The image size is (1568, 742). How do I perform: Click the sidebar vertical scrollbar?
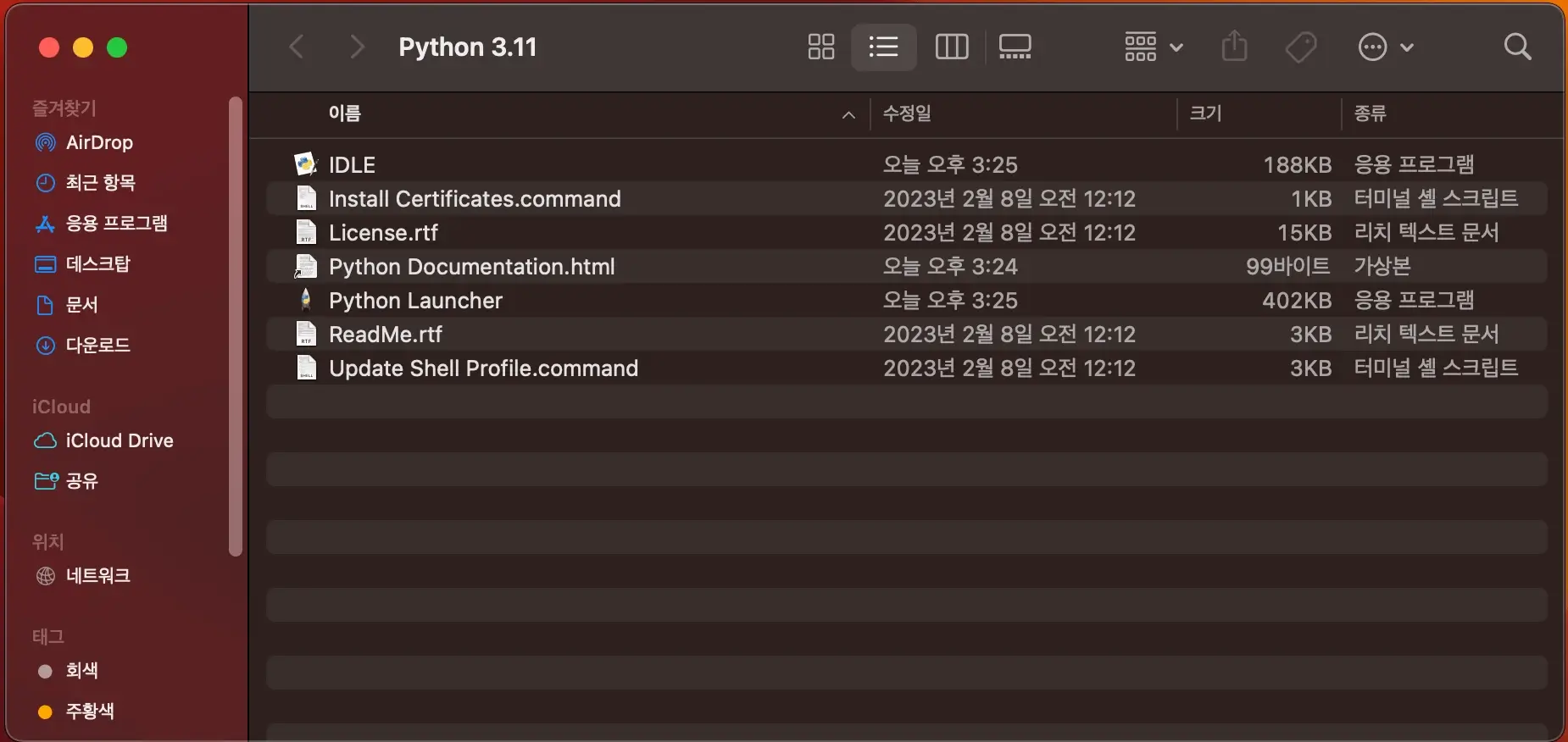[236, 326]
